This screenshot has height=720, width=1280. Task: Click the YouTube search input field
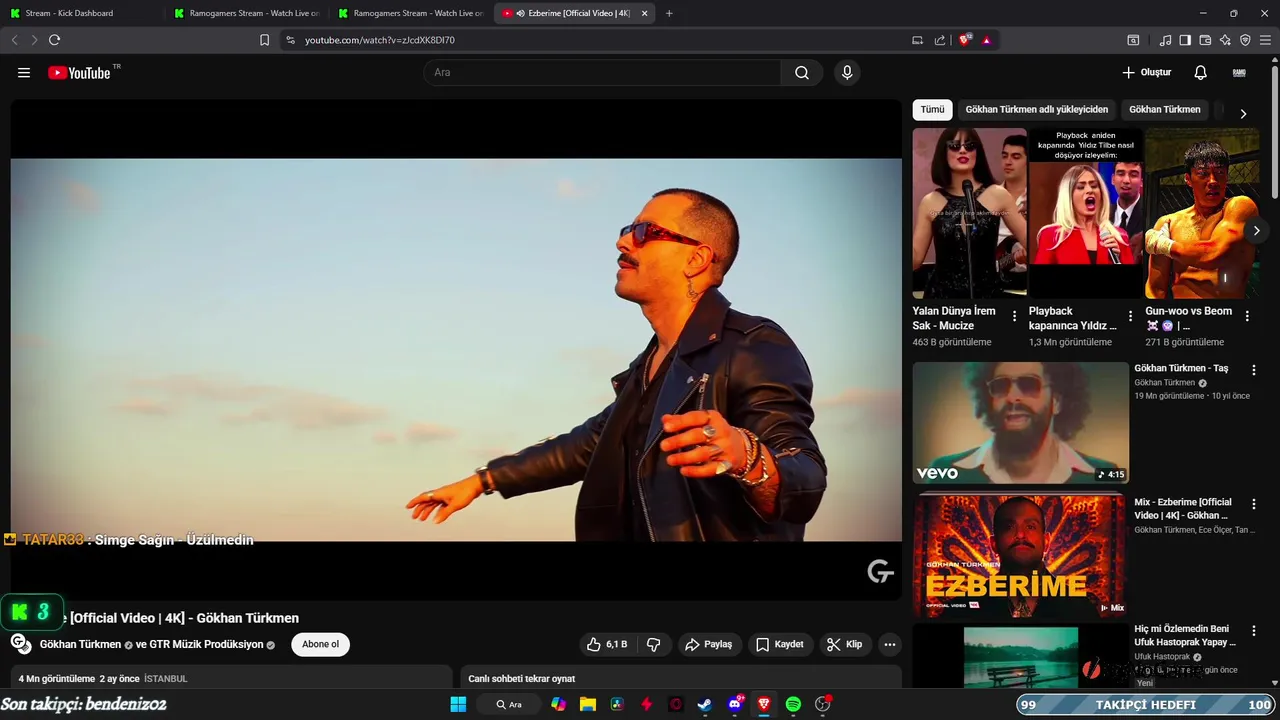click(x=602, y=73)
